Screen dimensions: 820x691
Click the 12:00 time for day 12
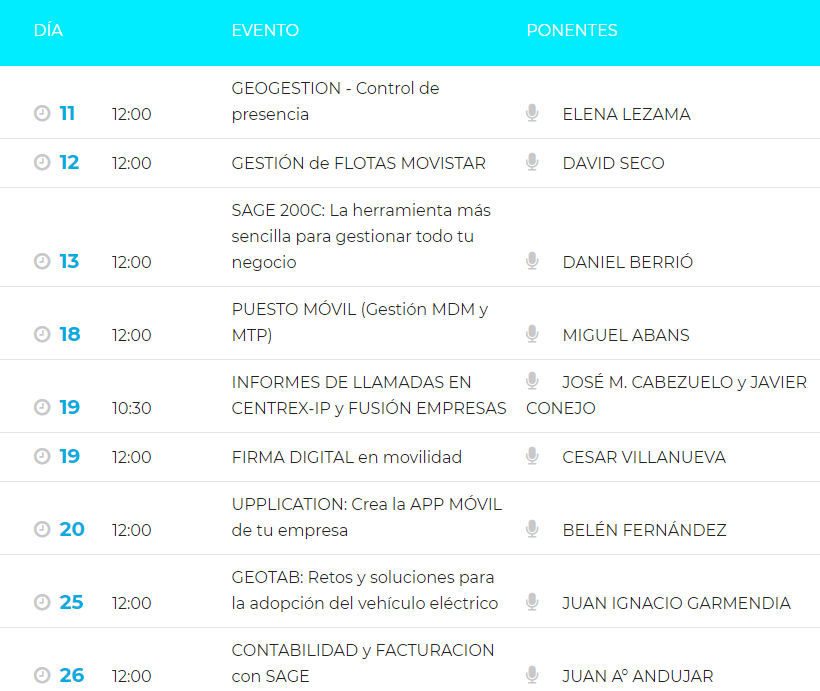point(130,162)
